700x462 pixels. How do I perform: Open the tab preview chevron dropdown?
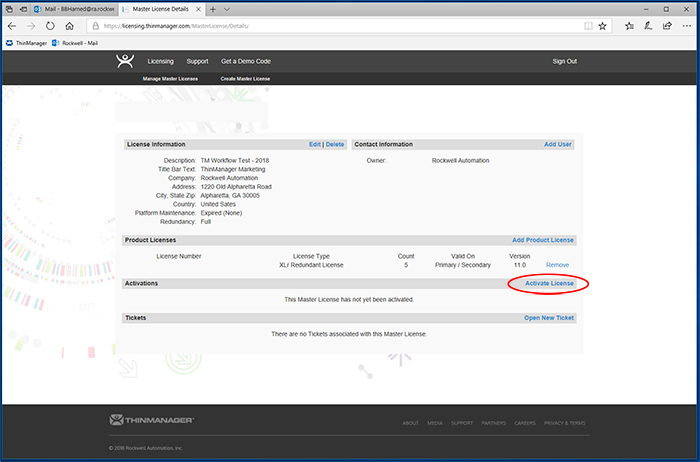pos(227,9)
